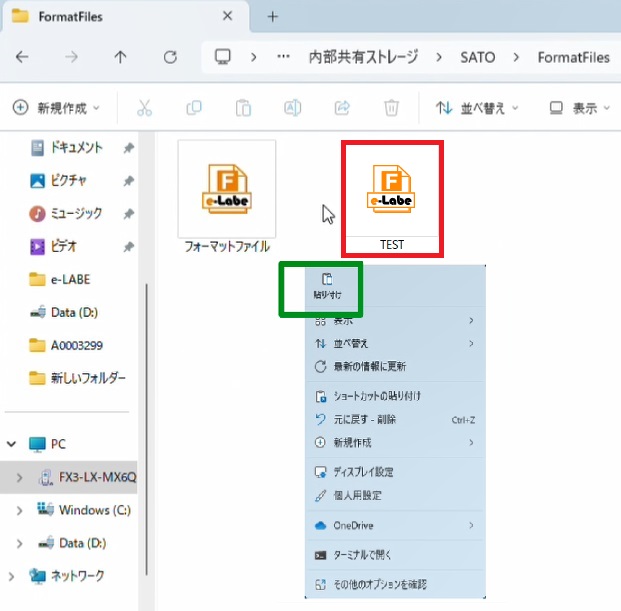Image resolution: width=621 pixels, height=611 pixels.
Task: Click the Copy icon in toolbar
Action: click(194, 108)
